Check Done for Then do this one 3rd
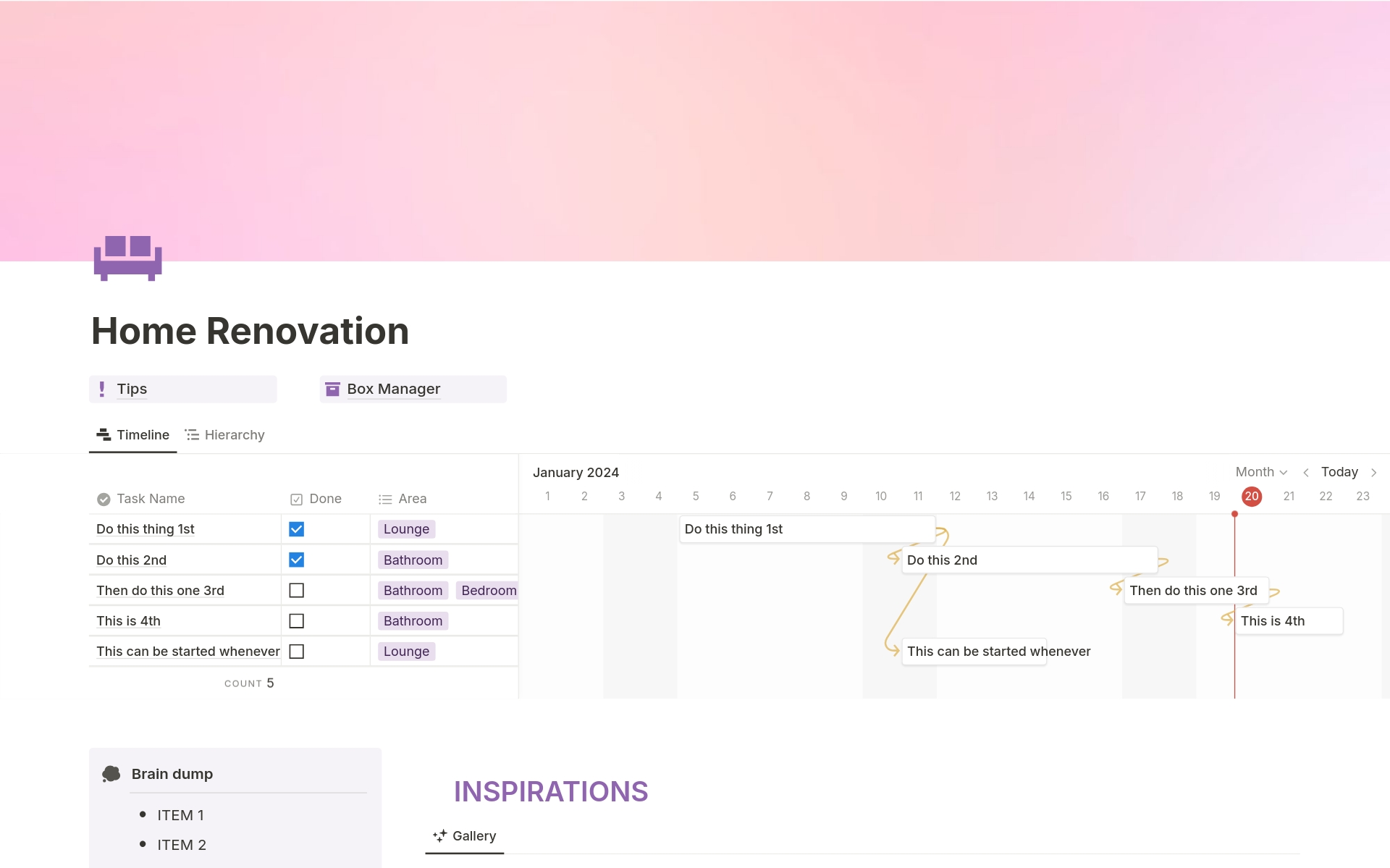Viewport: 1390px width, 868px height. pos(296,590)
